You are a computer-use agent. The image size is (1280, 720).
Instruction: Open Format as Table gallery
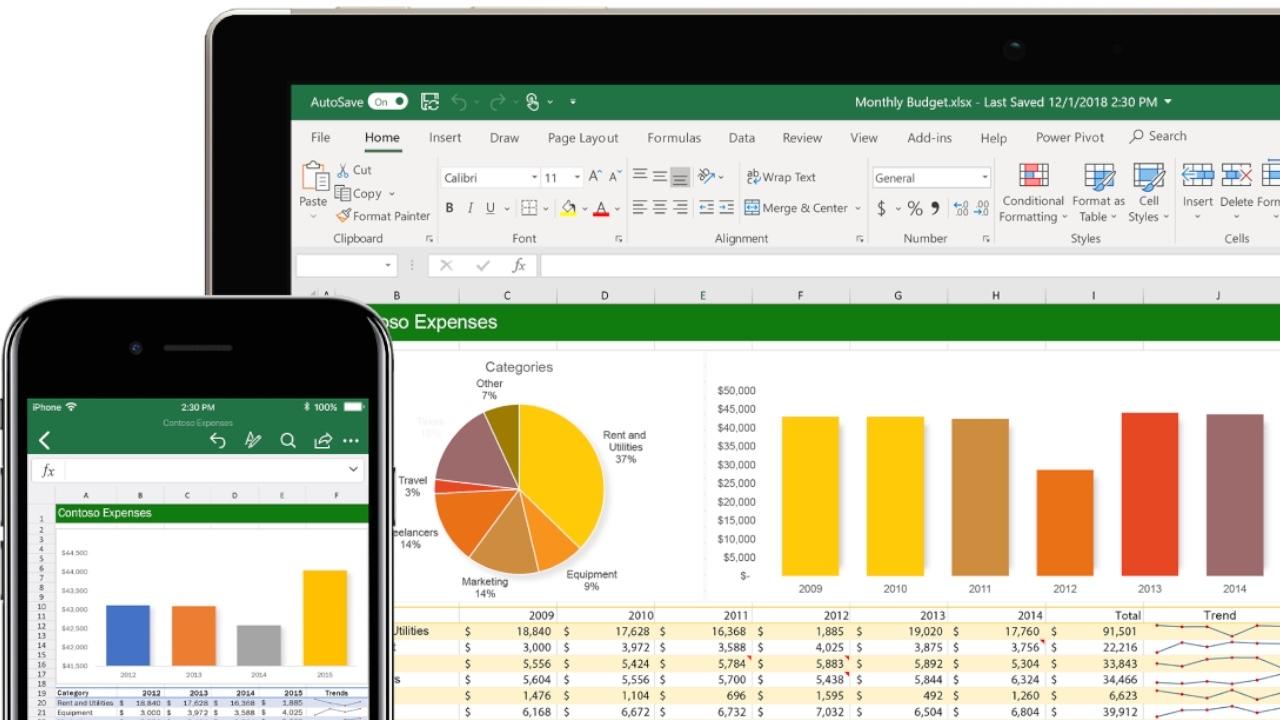coord(1098,193)
